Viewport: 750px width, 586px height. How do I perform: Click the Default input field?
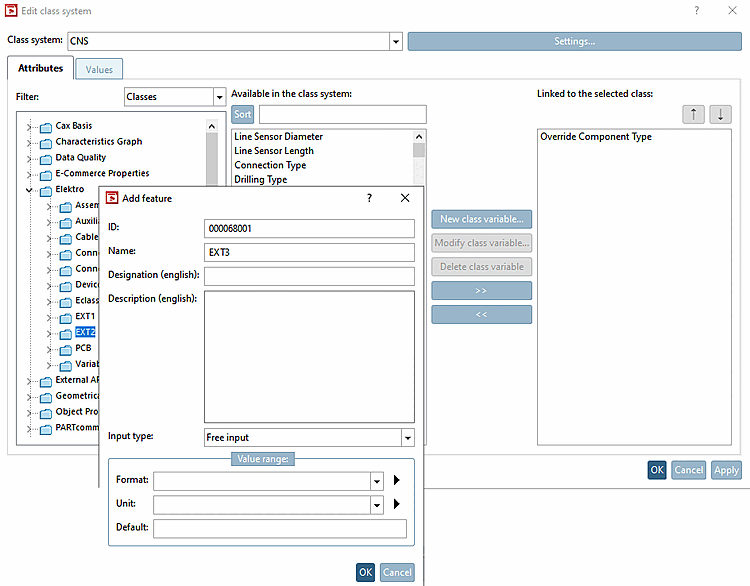pos(280,529)
